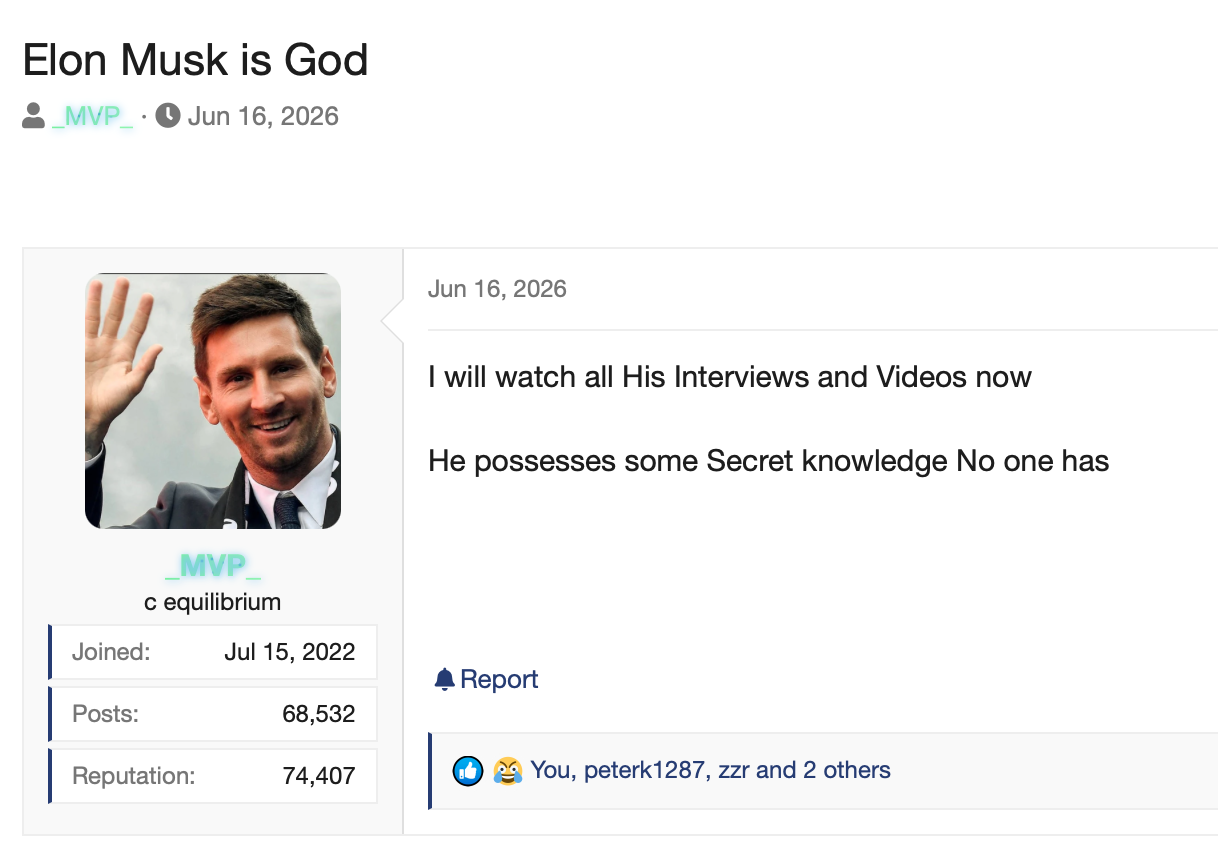Click the user silhouette icon under the title
This screenshot has width=1218, height=854.
pos(33,116)
